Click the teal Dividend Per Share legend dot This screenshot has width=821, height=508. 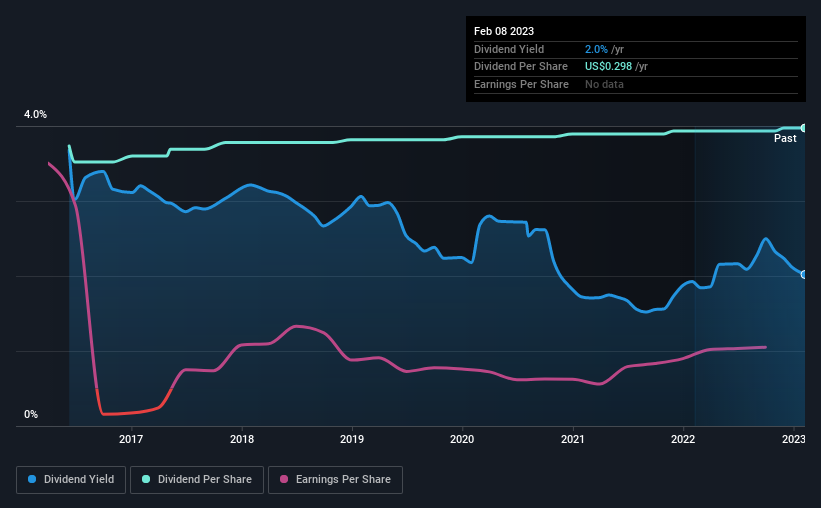coord(146,479)
